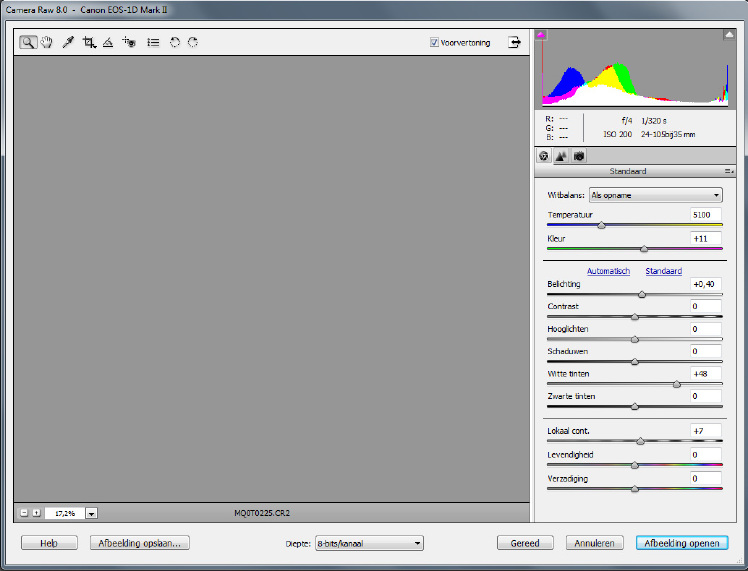748x571 pixels.
Task: Toggle shadow clipping warning in histogram
Action: 541,35
